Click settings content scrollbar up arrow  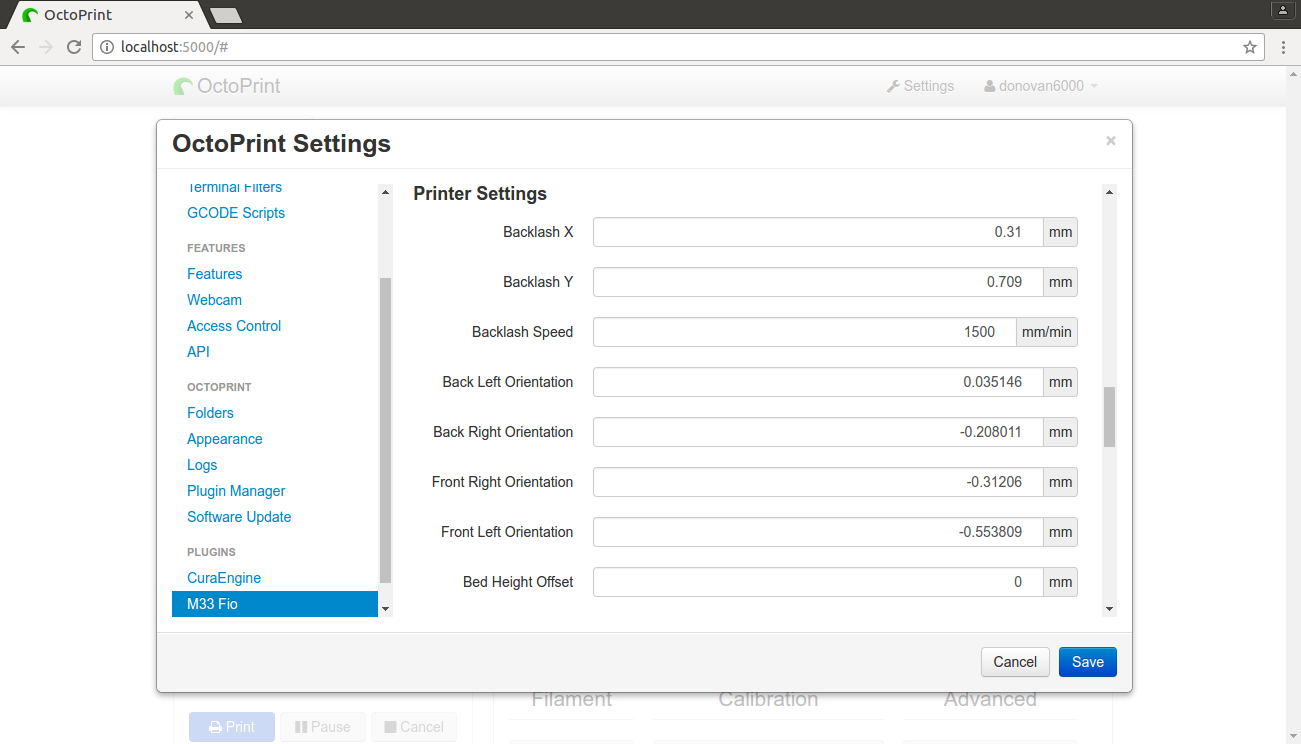point(1109,191)
